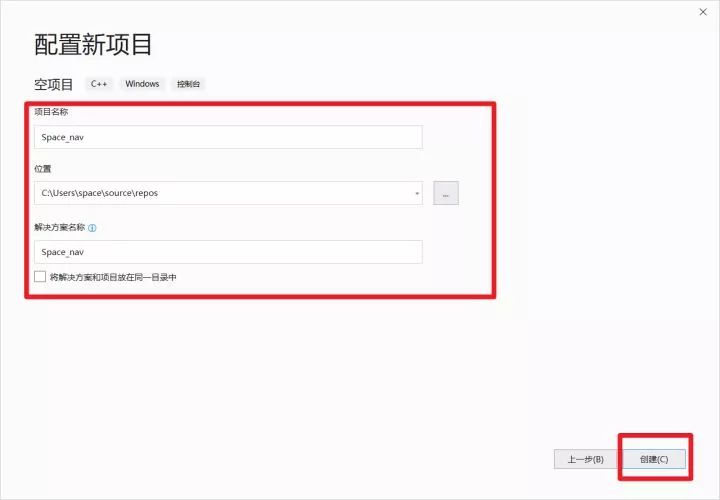The height and width of the screenshot is (500, 720).
Task: Click the solution name info icon
Action: (92, 228)
